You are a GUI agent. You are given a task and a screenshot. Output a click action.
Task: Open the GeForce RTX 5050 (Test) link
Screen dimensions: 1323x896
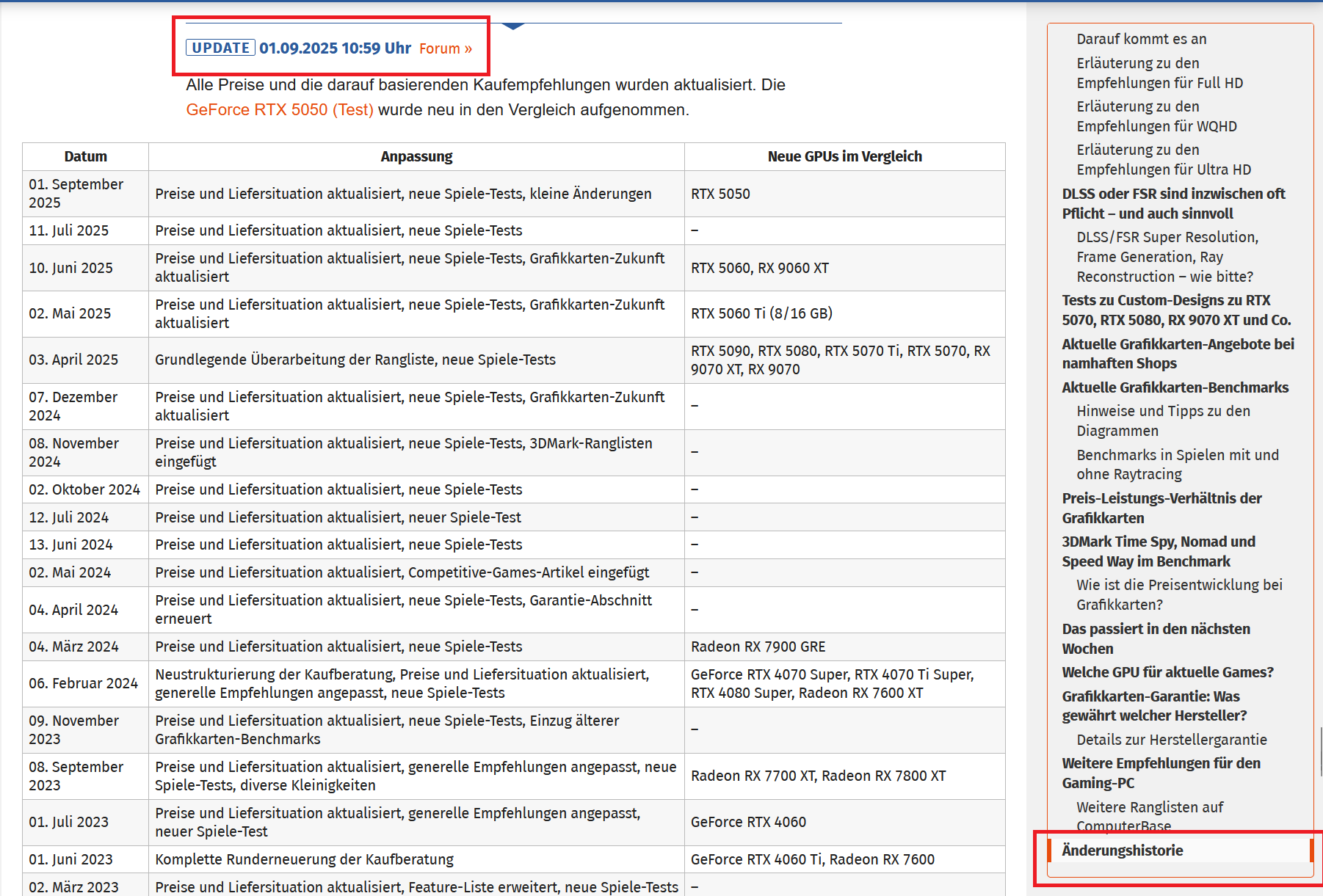(x=280, y=109)
